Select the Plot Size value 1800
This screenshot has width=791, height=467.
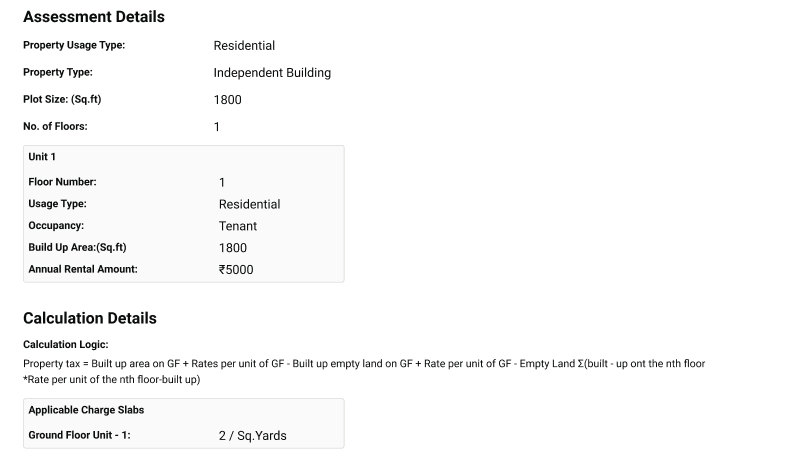(x=228, y=100)
